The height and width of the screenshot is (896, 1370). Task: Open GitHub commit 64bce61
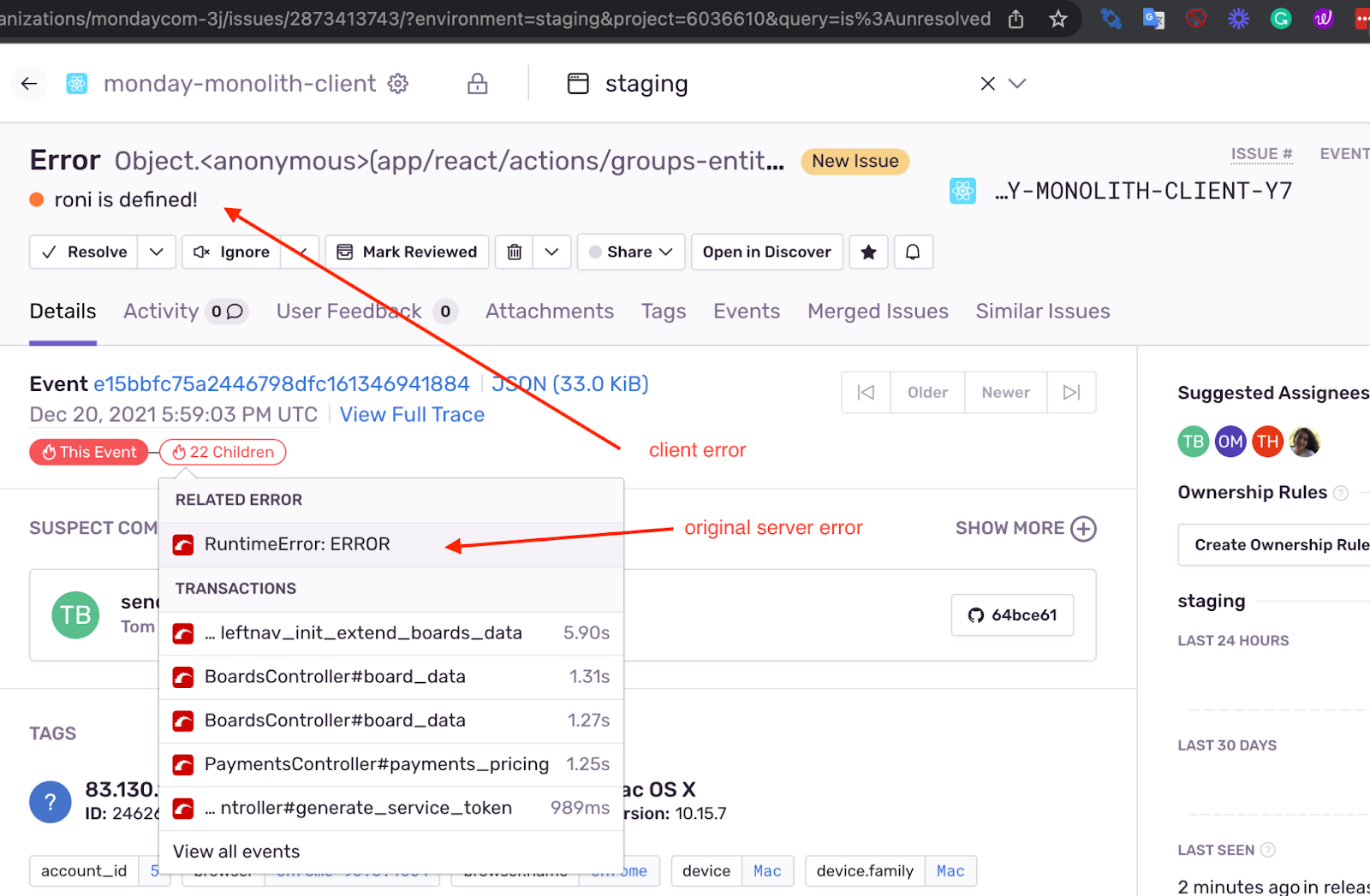pyautogui.click(x=1012, y=615)
